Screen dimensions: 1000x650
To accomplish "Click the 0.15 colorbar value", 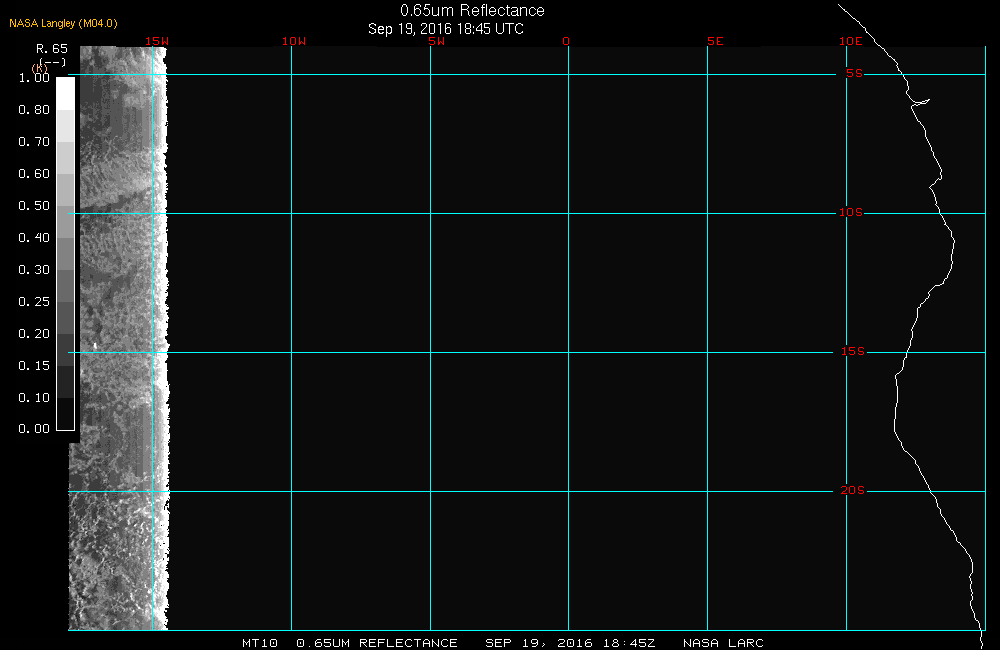I will click(x=34, y=366).
